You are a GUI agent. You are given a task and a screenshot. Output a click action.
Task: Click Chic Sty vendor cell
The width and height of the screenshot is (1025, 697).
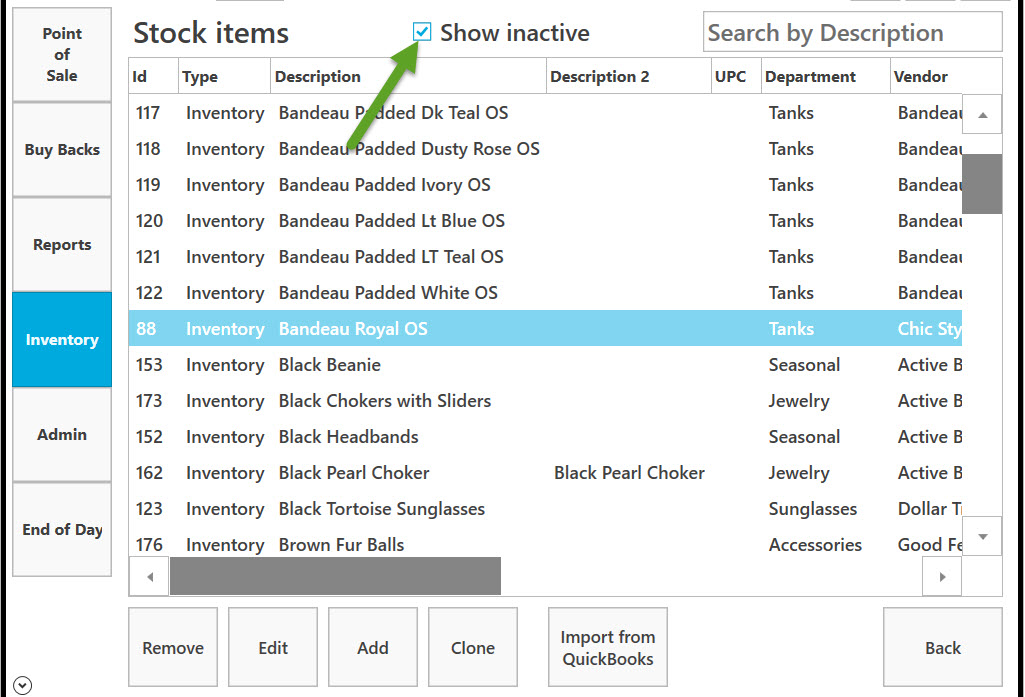[930, 329]
